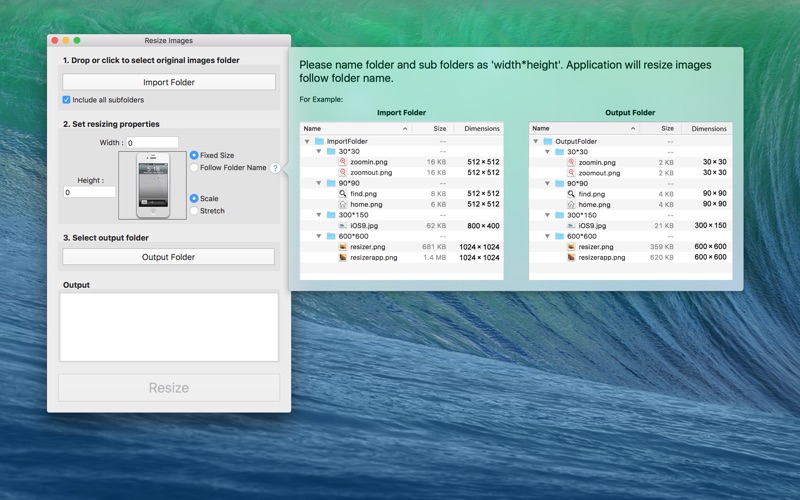Click the Import Folder button
This screenshot has width=800, height=500.
point(169,82)
